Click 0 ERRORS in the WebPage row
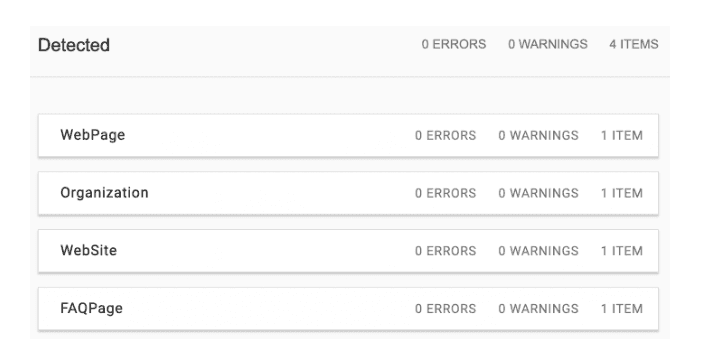716x362 pixels. click(x=446, y=136)
